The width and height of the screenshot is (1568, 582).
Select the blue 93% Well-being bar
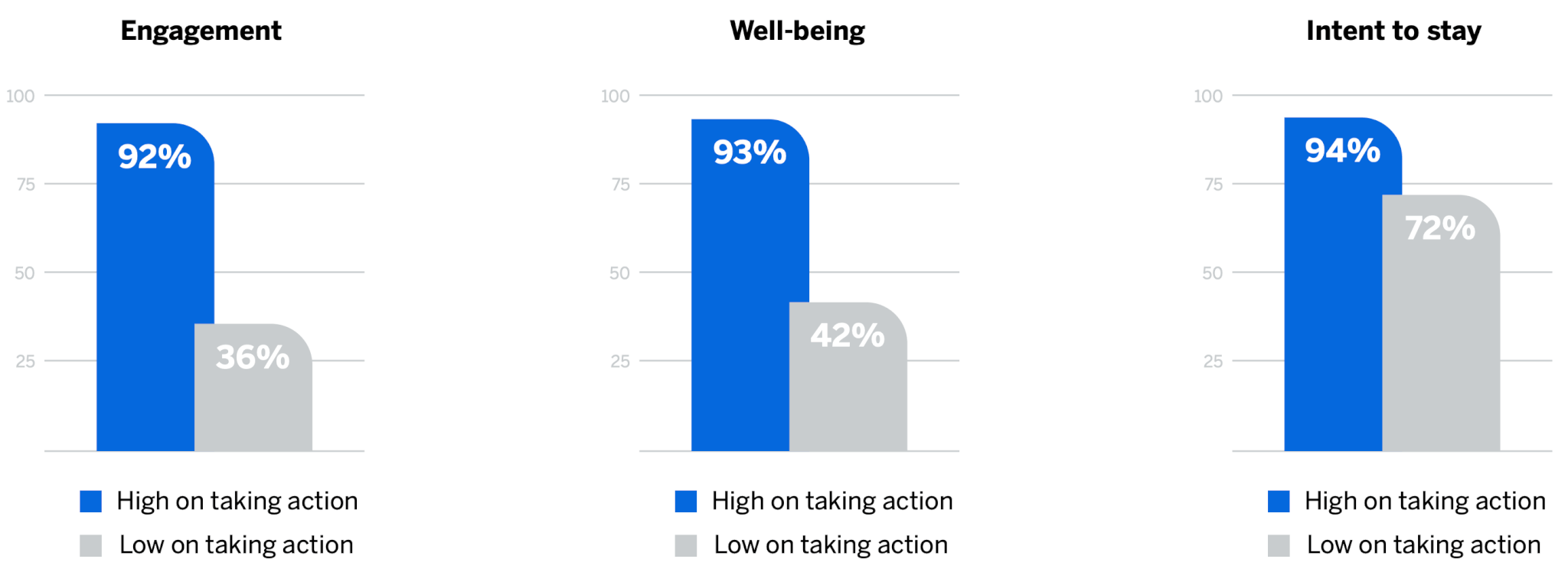pyautogui.click(x=740, y=285)
